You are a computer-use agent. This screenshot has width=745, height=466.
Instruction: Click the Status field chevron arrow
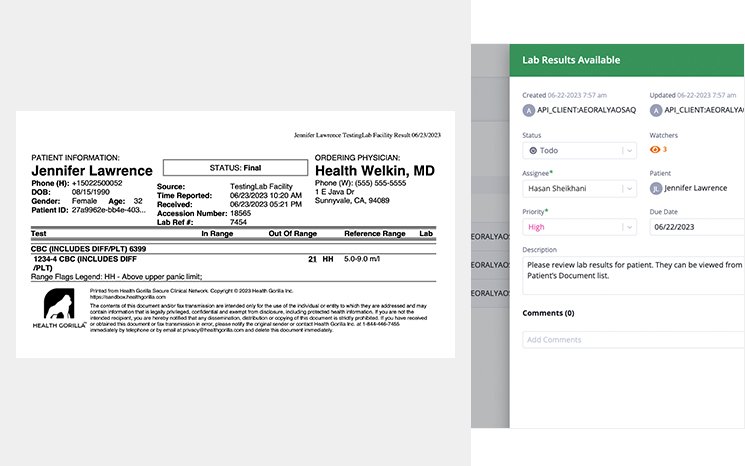click(x=630, y=151)
